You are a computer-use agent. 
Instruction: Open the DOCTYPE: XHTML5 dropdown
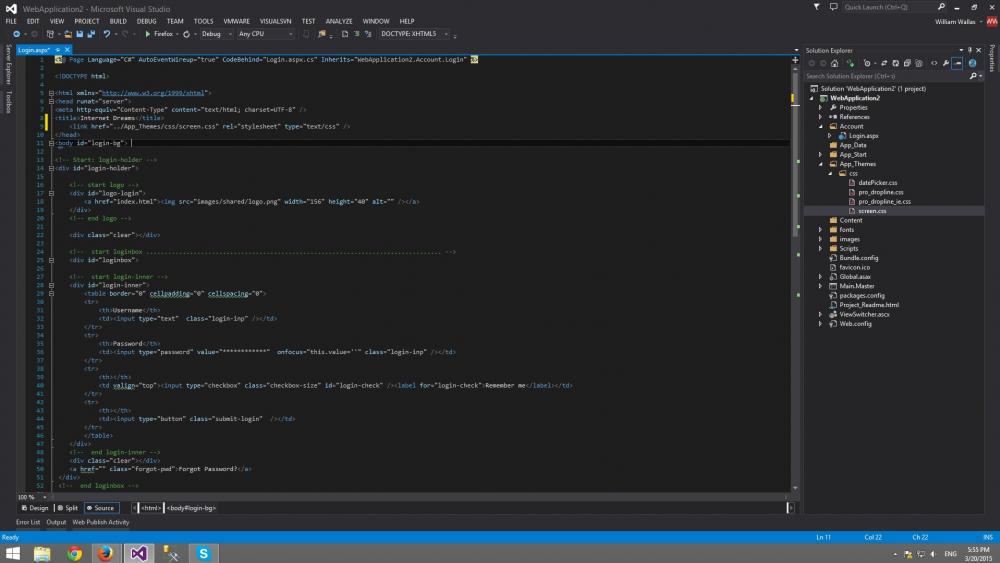click(x=415, y=34)
